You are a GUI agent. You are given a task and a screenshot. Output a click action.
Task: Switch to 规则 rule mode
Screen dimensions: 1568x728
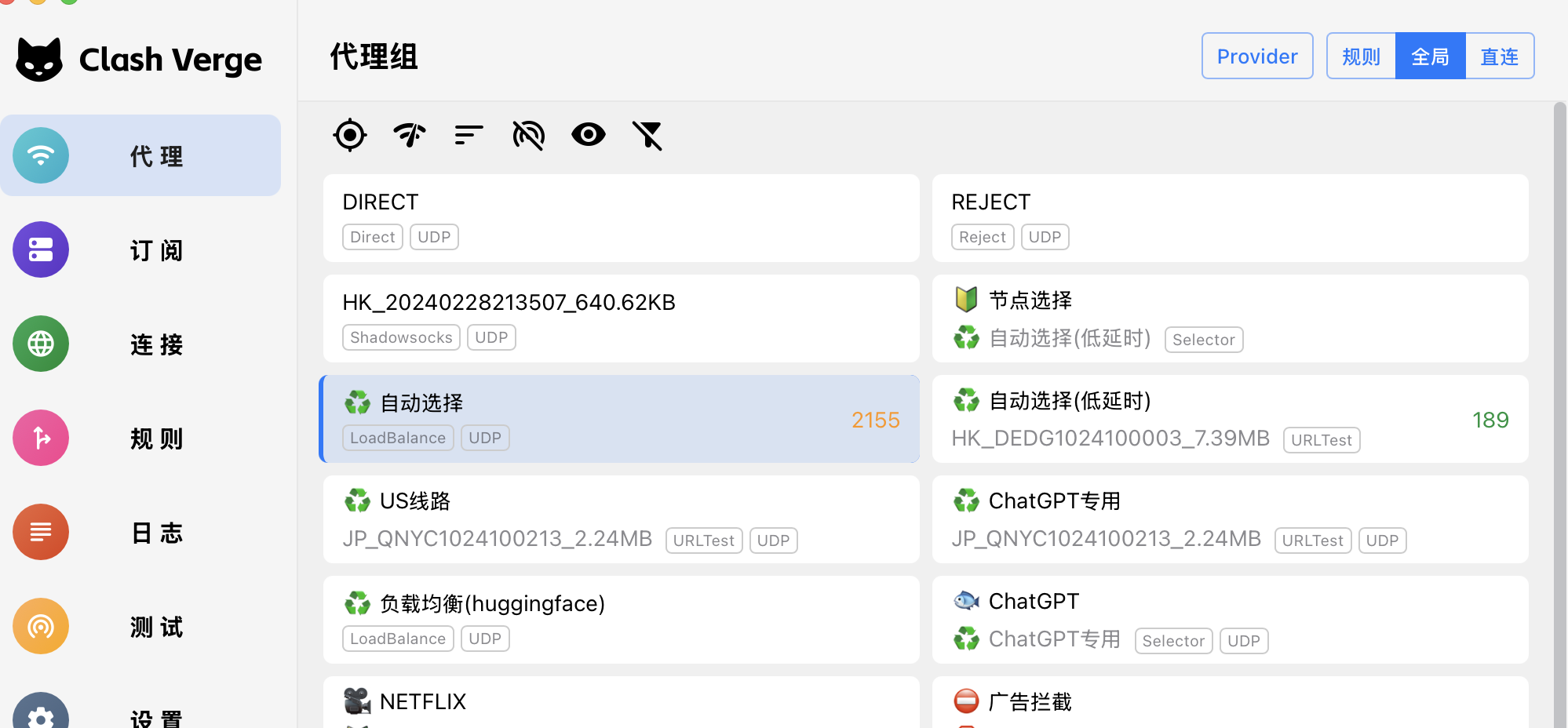1361,56
